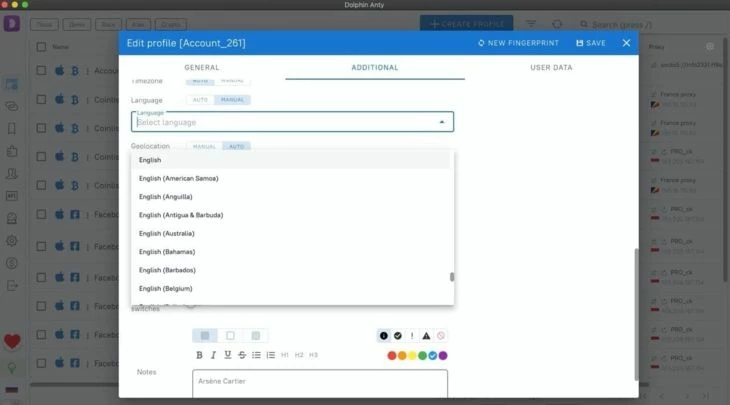The width and height of the screenshot is (730, 405).
Task: Select the exclamation mark note icon
Action: [412, 336]
